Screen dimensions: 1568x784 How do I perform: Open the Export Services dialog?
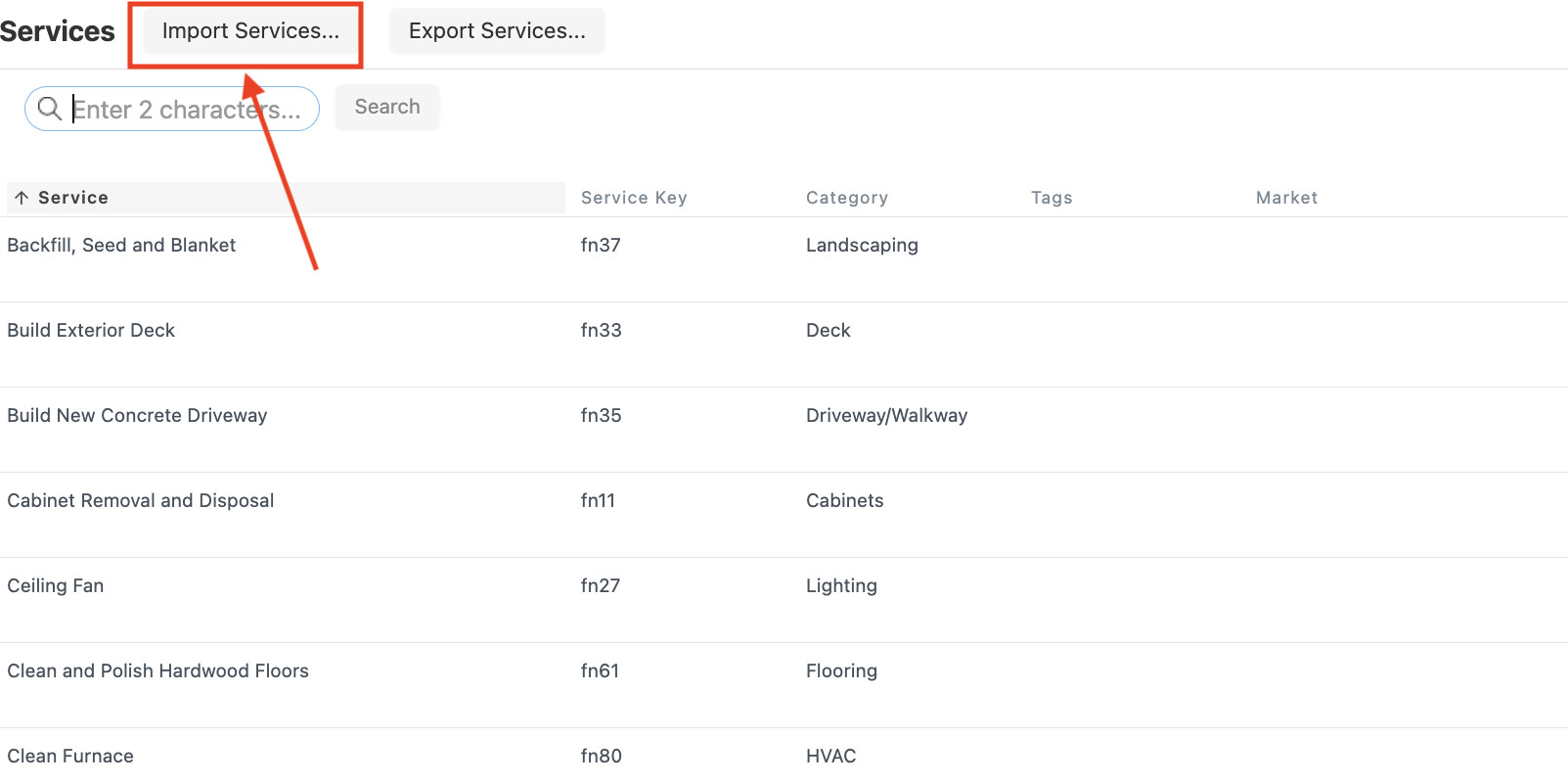(497, 31)
